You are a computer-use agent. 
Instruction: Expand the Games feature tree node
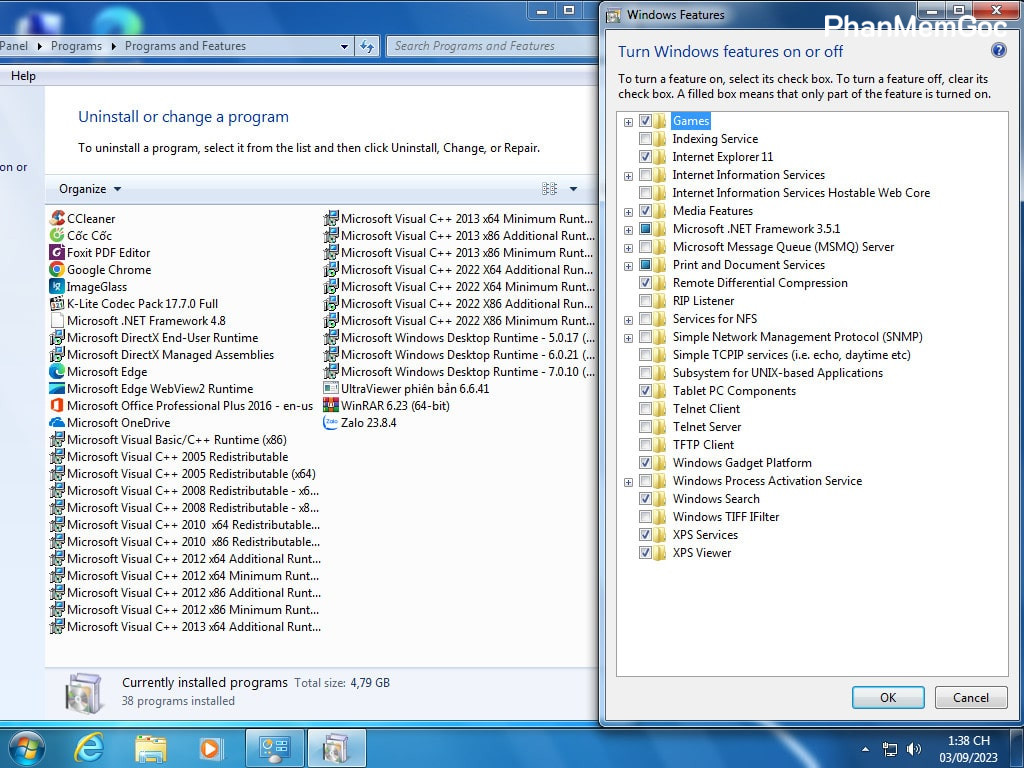pos(628,122)
